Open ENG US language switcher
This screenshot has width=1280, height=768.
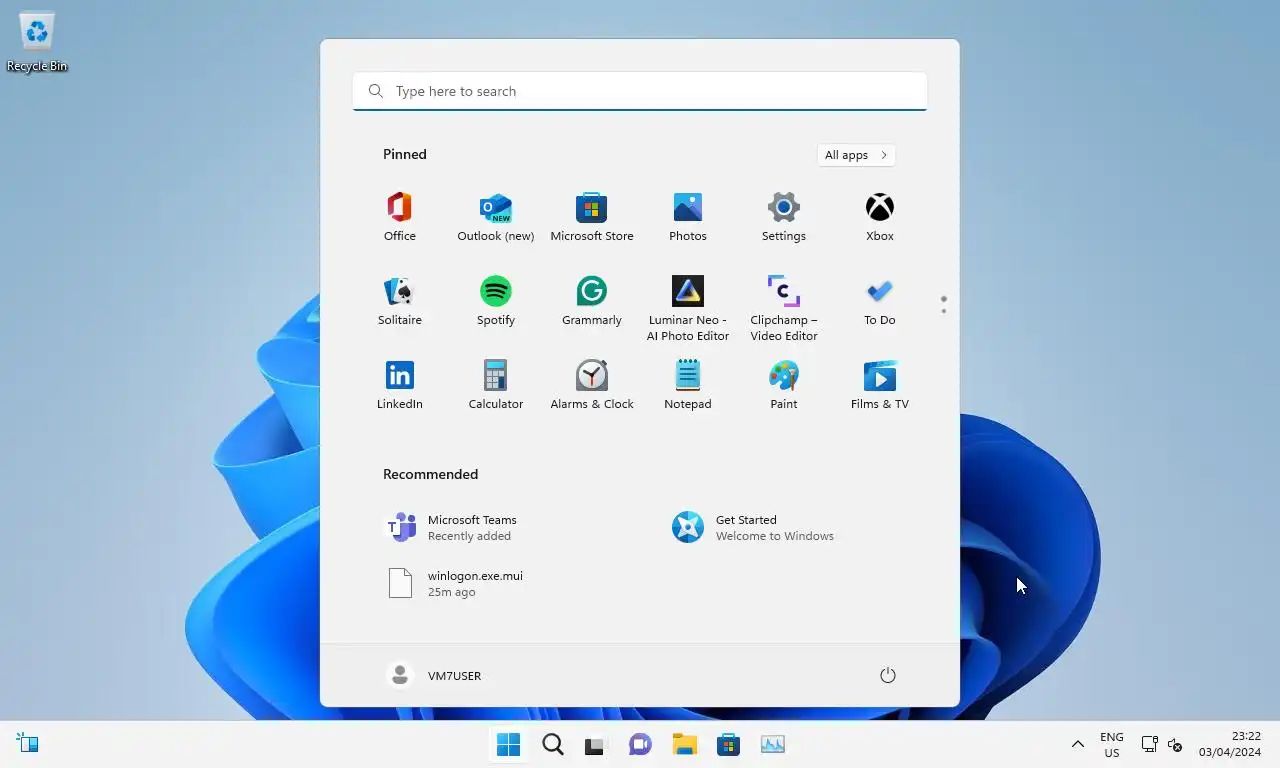[1112, 744]
